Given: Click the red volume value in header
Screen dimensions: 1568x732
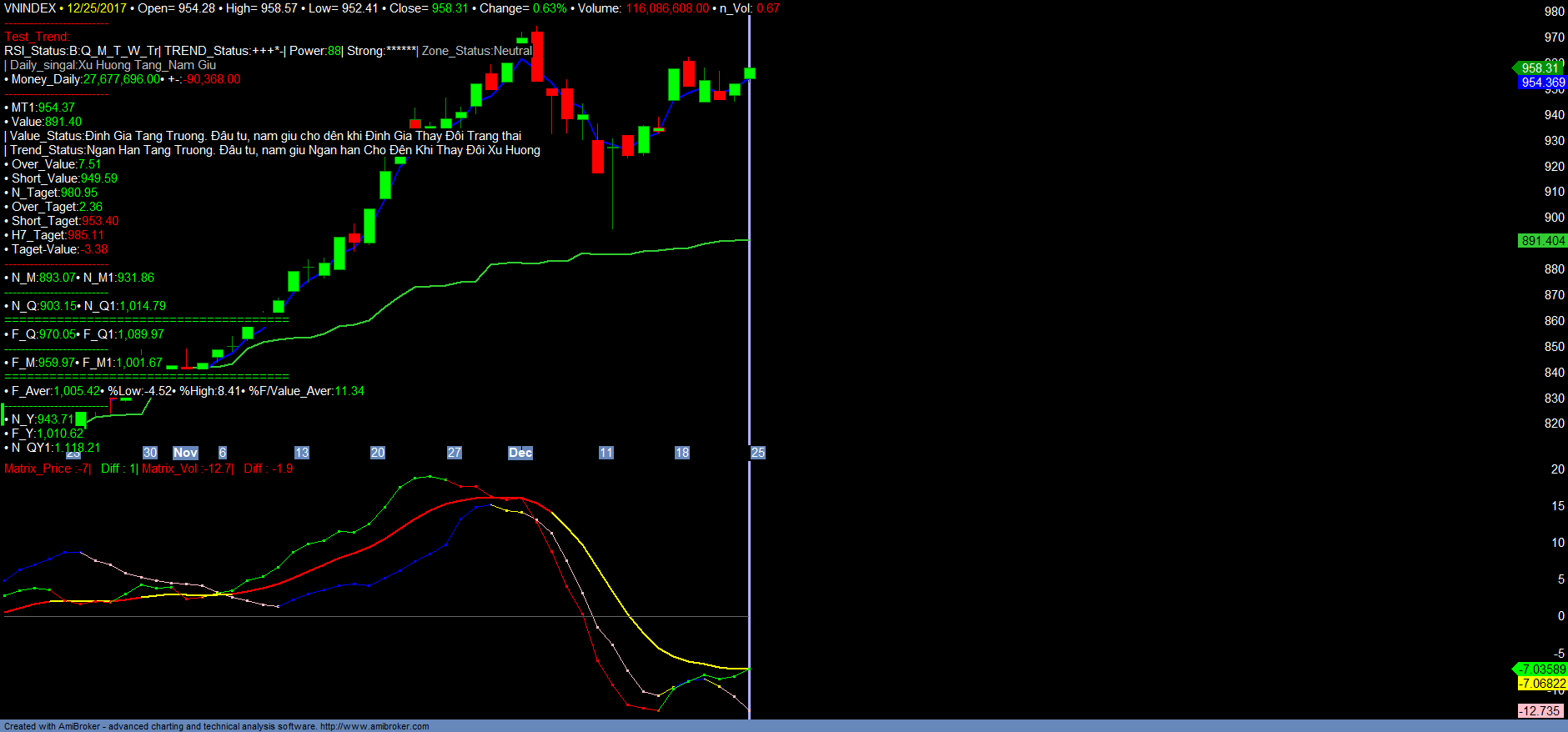Looking at the screenshot, I should click(x=667, y=8).
